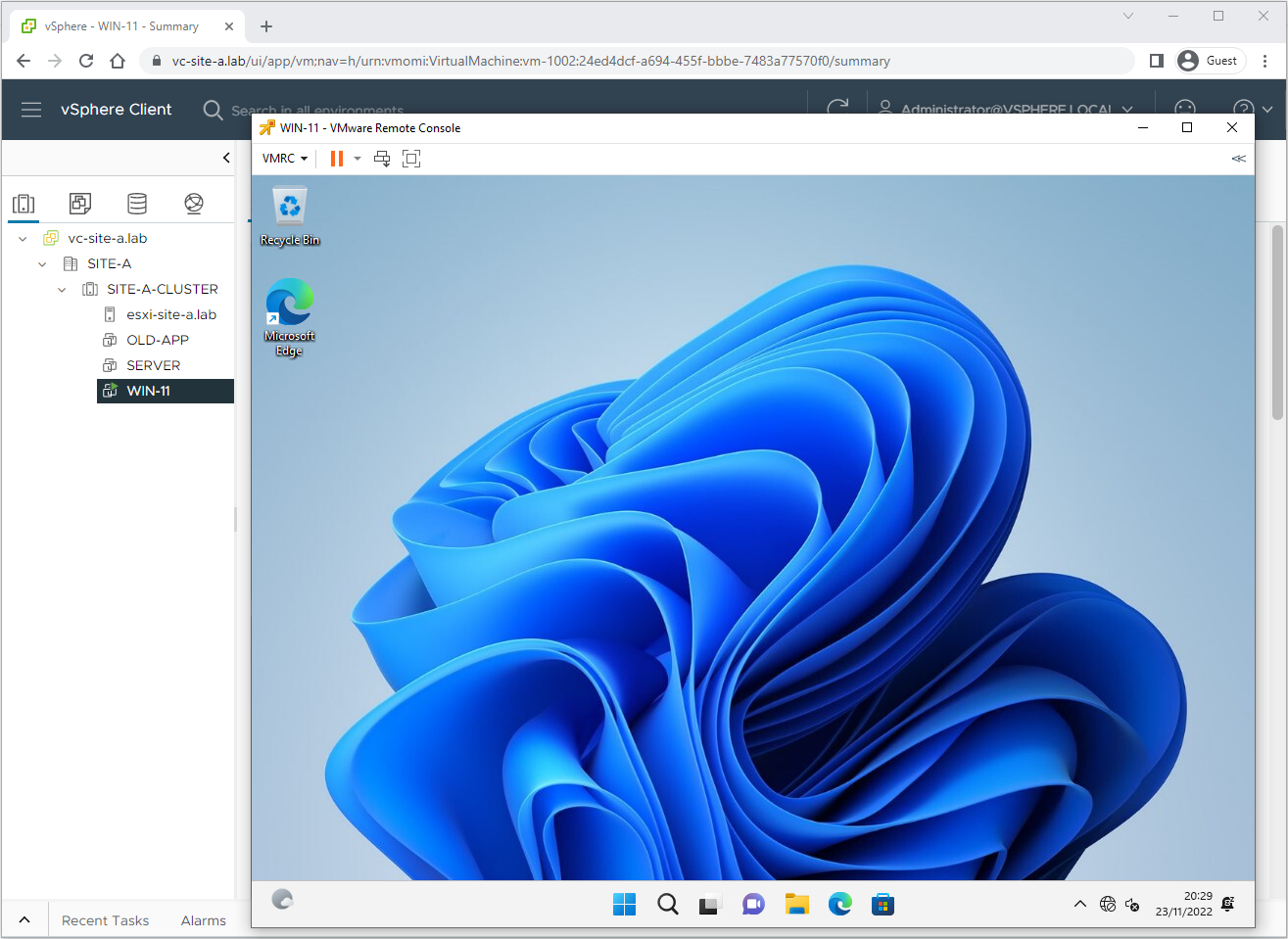The image size is (1288, 939).
Task: Select vc-site-a.lab in inventory tree
Action: 107,238
